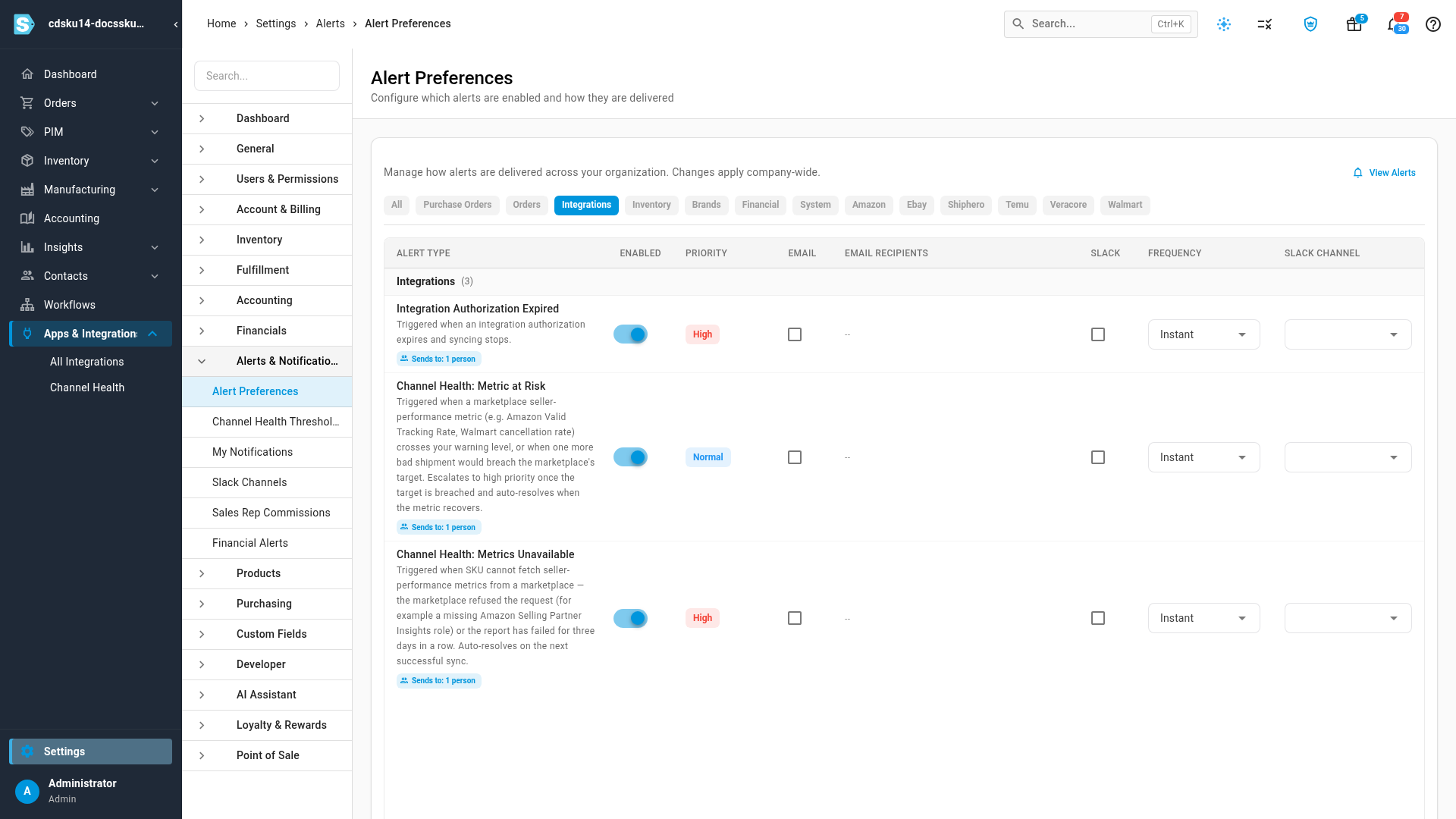This screenshot has height=819, width=1456.
Task: Collapse the left sidebar with the arrow
Action: pos(176,24)
